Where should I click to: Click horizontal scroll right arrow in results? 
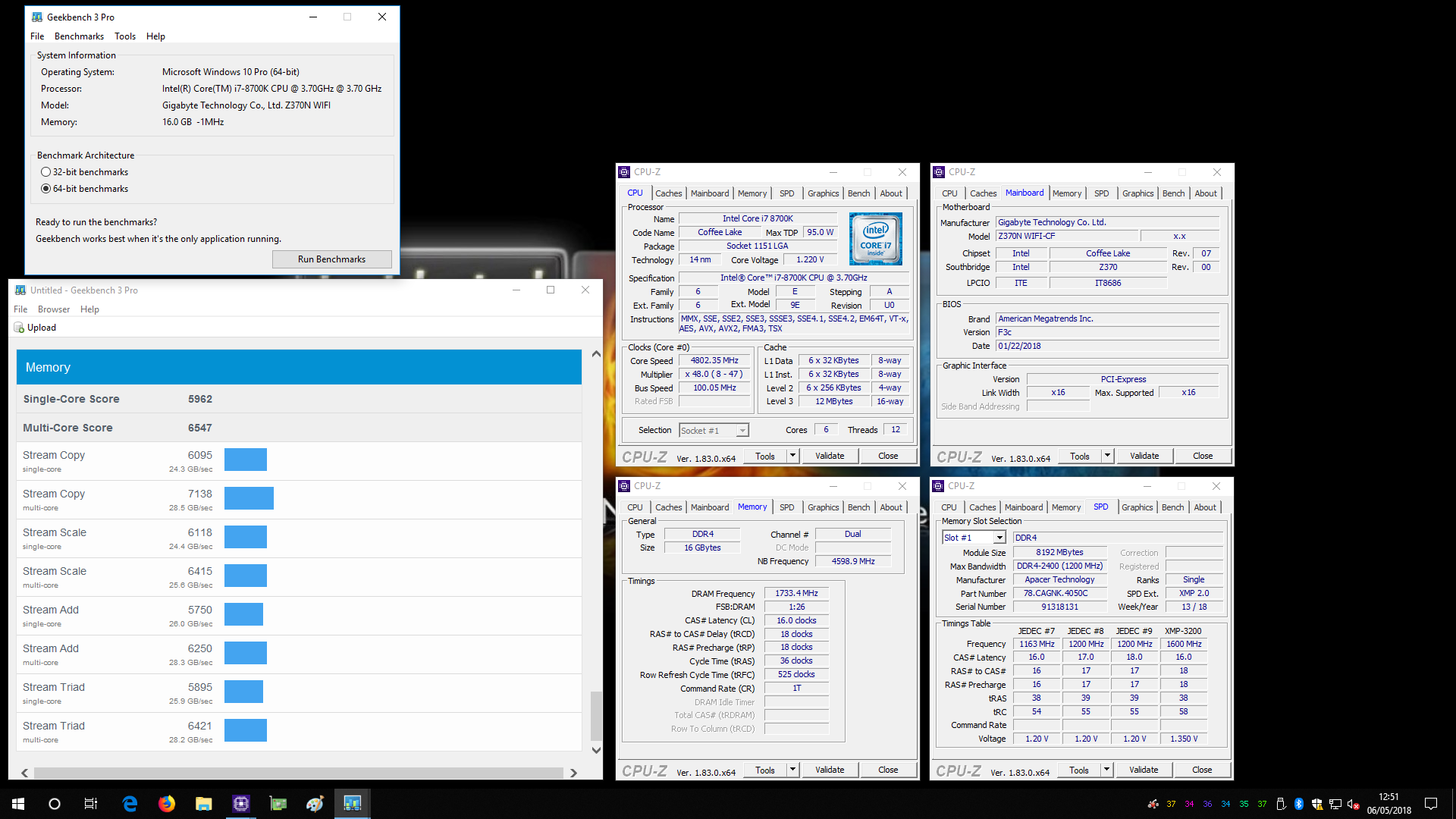pos(573,773)
